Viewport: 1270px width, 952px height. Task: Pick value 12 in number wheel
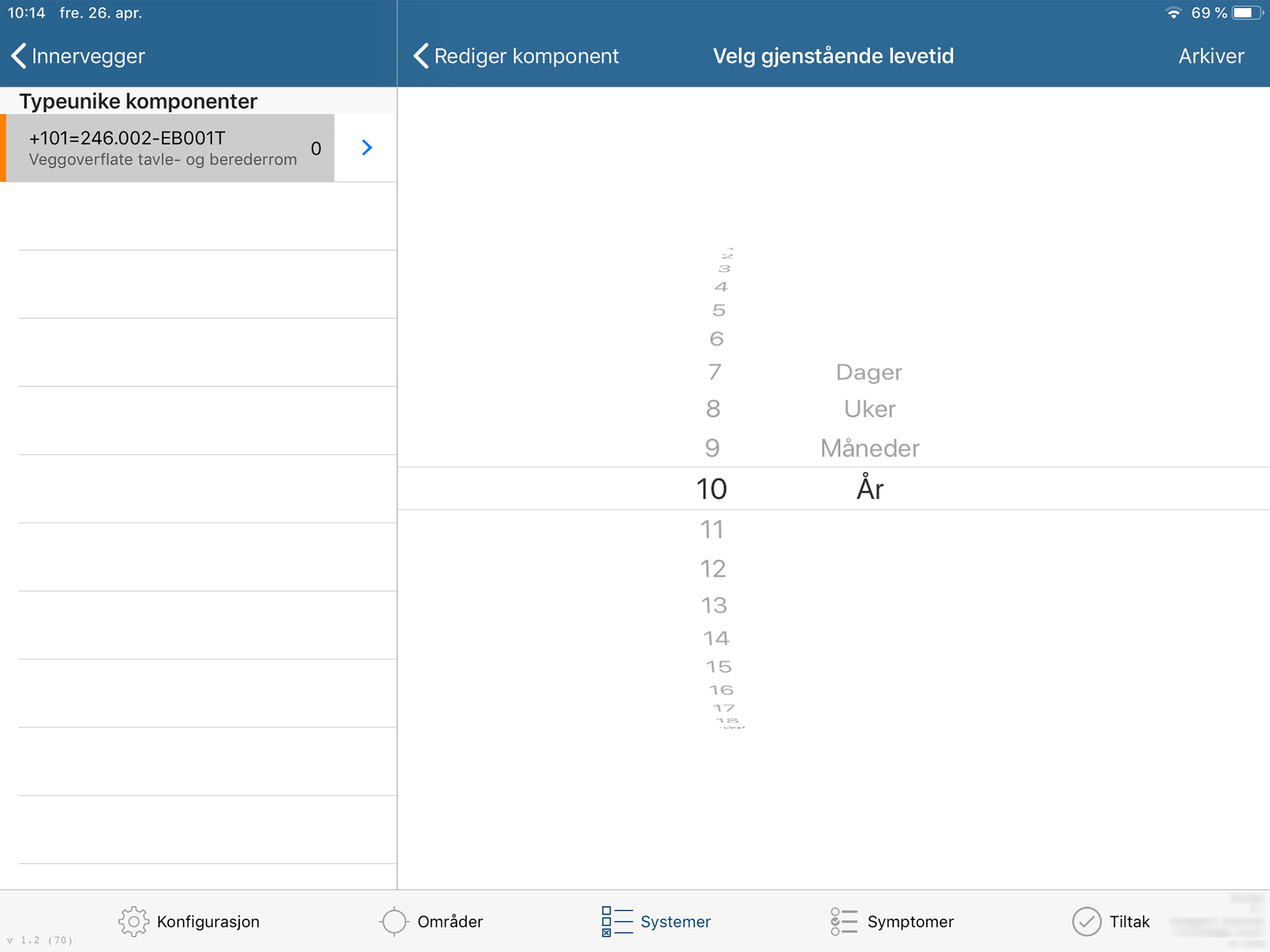[713, 569]
